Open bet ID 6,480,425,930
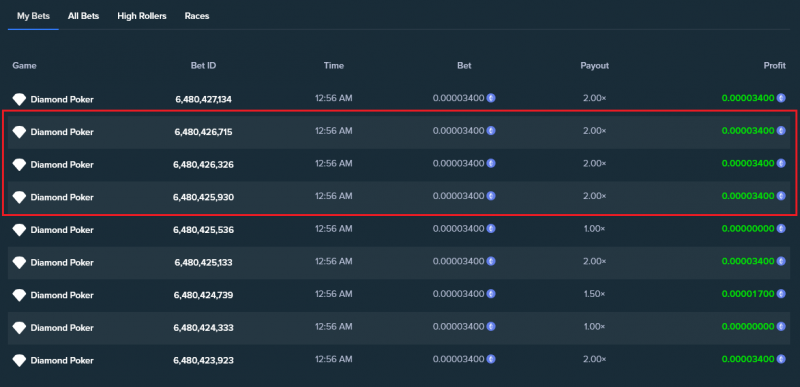This screenshot has height=387, width=800. [x=204, y=197]
